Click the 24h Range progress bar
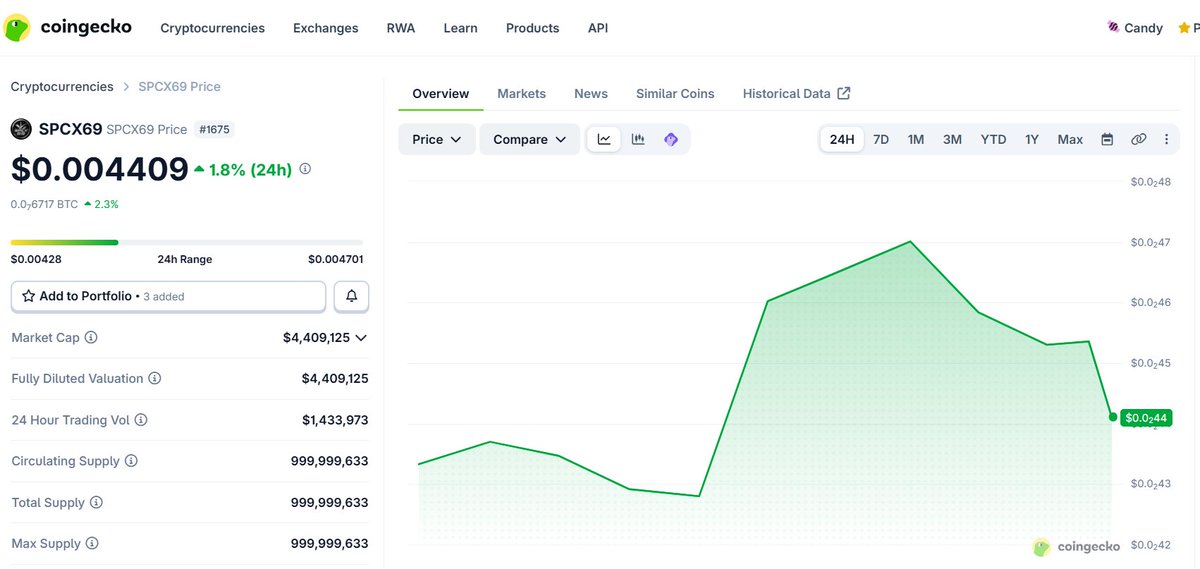Viewport: 1200px width, 569px height. pos(187,242)
